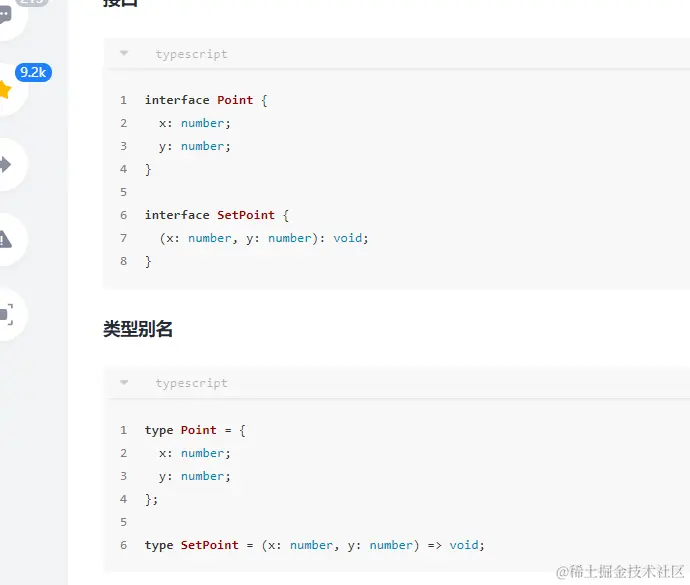The height and width of the screenshot is (585, 690).
Task: Click the 9.2k favorites count badge
Action: 33,72
